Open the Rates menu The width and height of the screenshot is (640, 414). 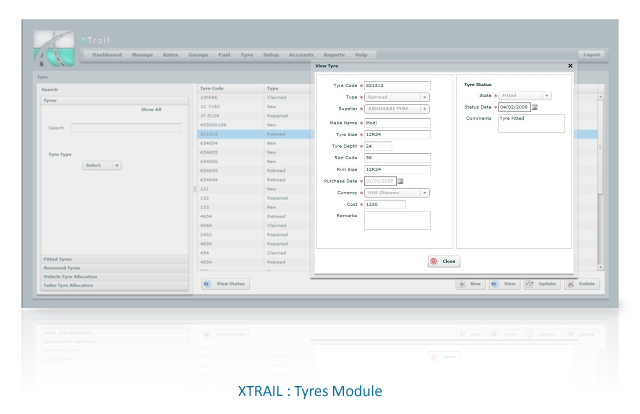(x=170, y=55)
